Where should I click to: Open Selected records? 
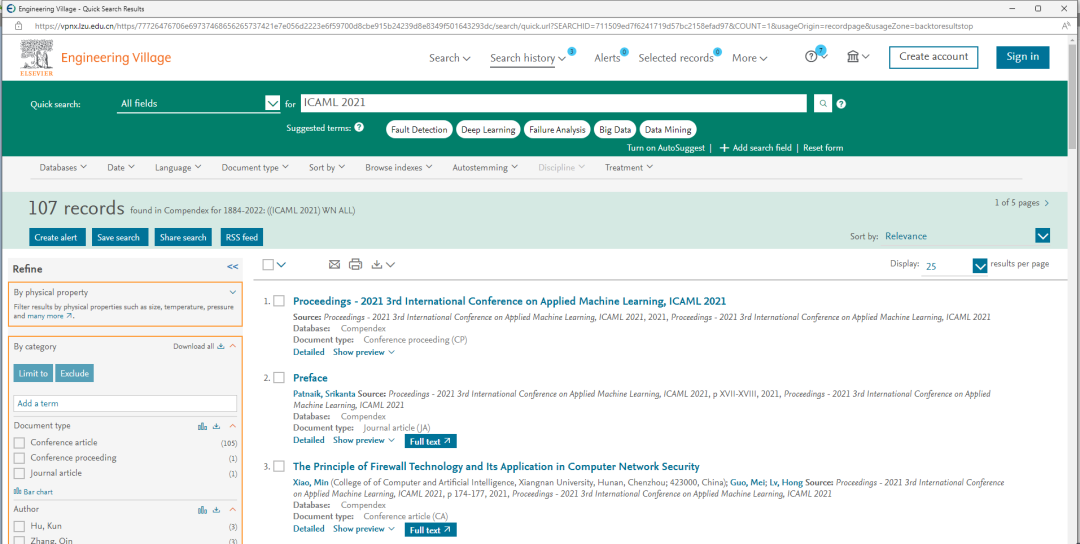[x=676, y=58]
